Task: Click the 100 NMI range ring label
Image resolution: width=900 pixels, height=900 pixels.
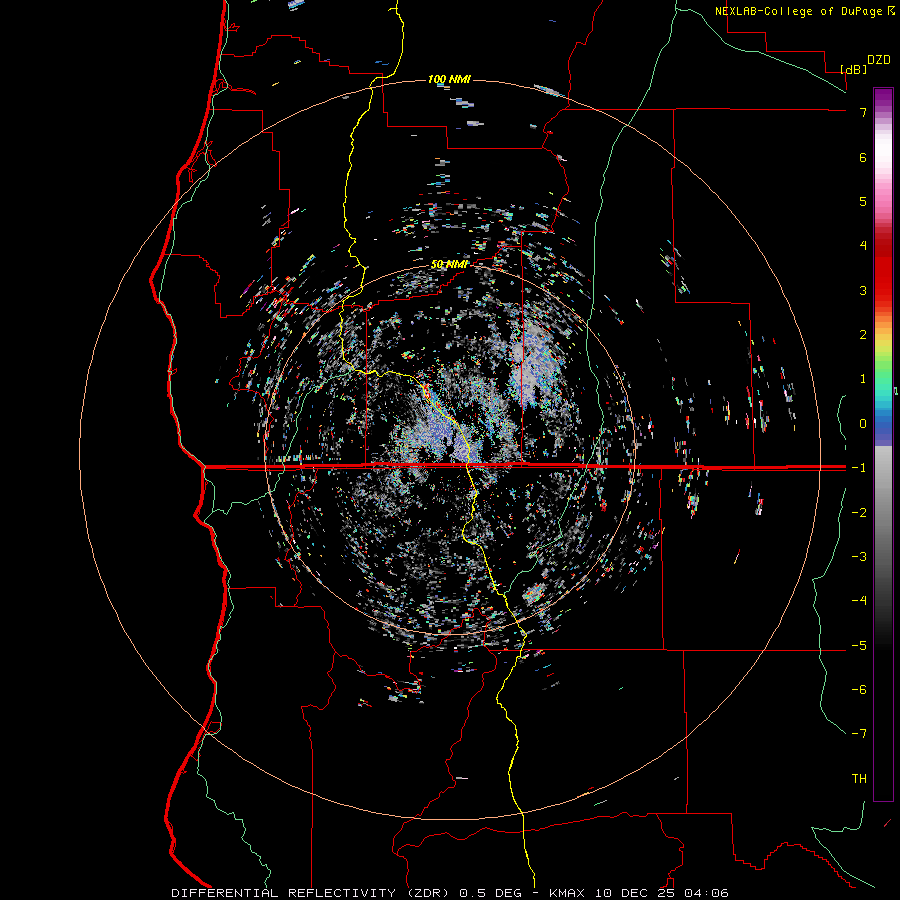Action: [449, 79]
